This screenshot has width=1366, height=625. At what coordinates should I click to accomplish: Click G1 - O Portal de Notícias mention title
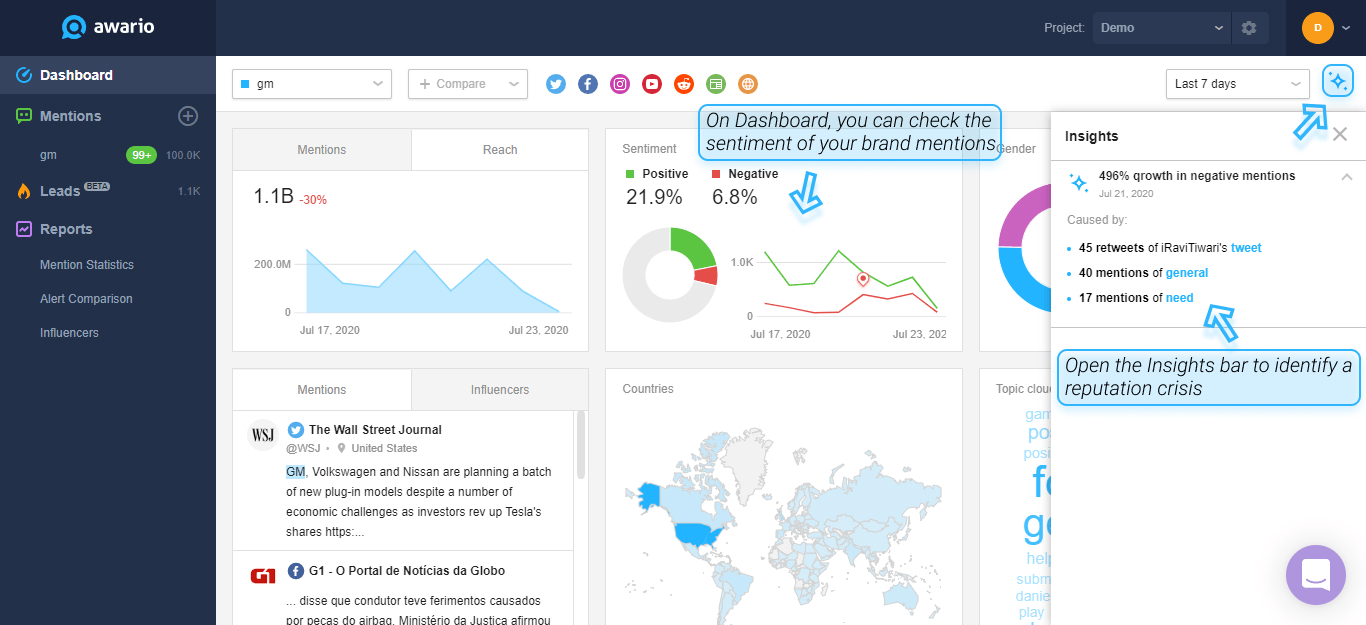(x=407, y=571)
